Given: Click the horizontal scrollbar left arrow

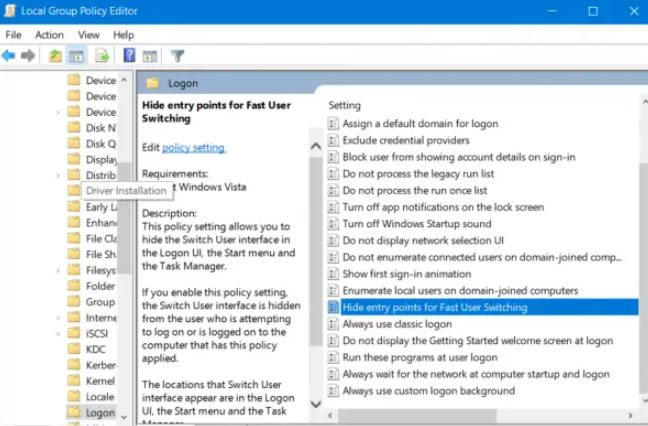Looking at the screenshot, I should coord(330,415).
